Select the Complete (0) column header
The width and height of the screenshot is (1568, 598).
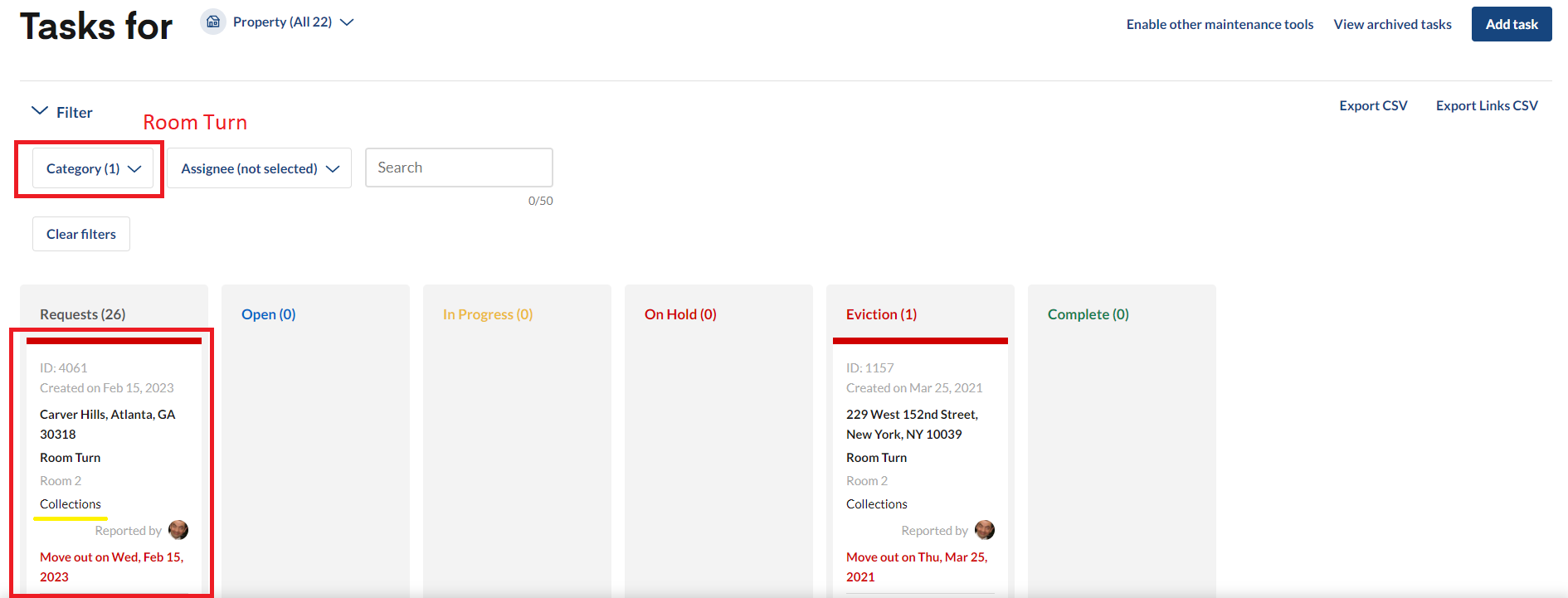pyautogui.click(x=1088, y=314)
